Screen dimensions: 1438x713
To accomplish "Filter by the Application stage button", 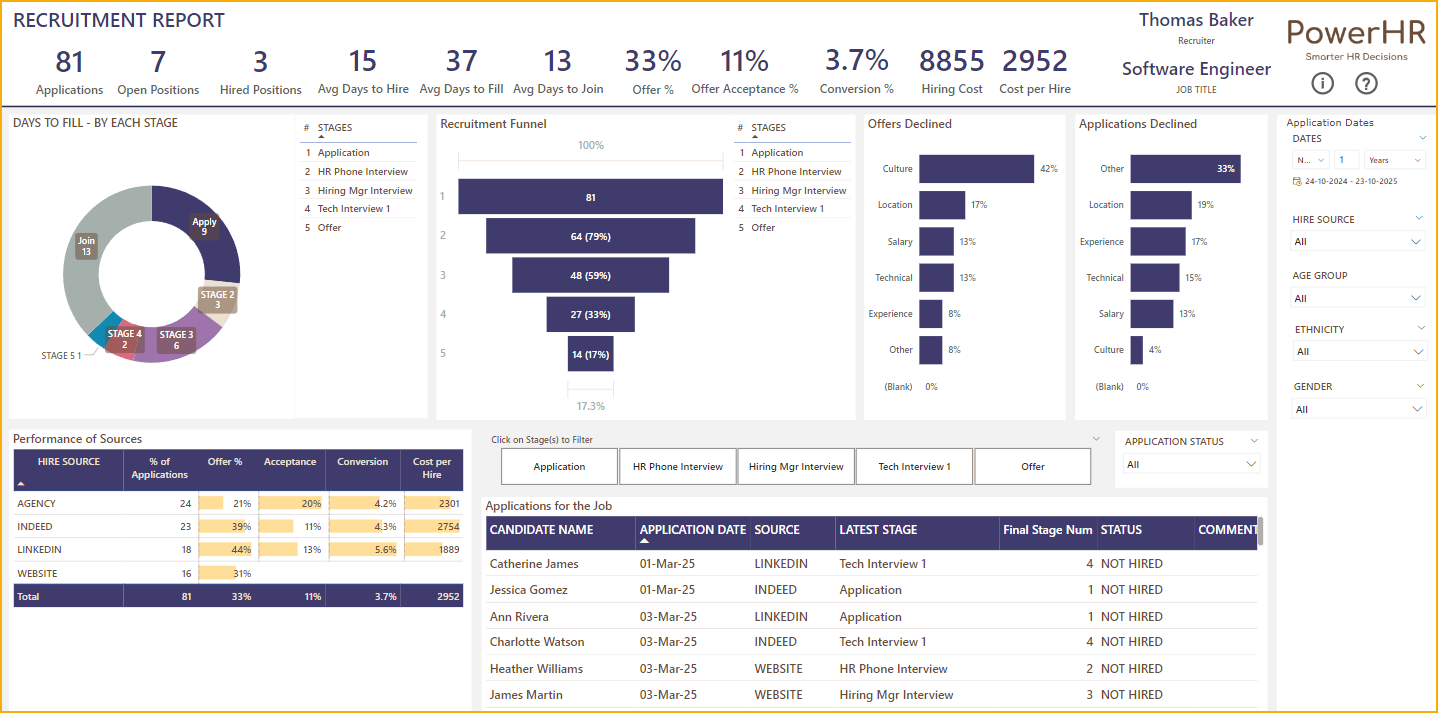I will pos(559,467).
